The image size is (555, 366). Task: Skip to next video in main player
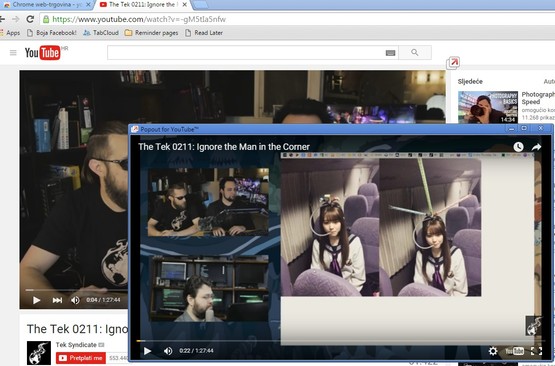[57, 300]
